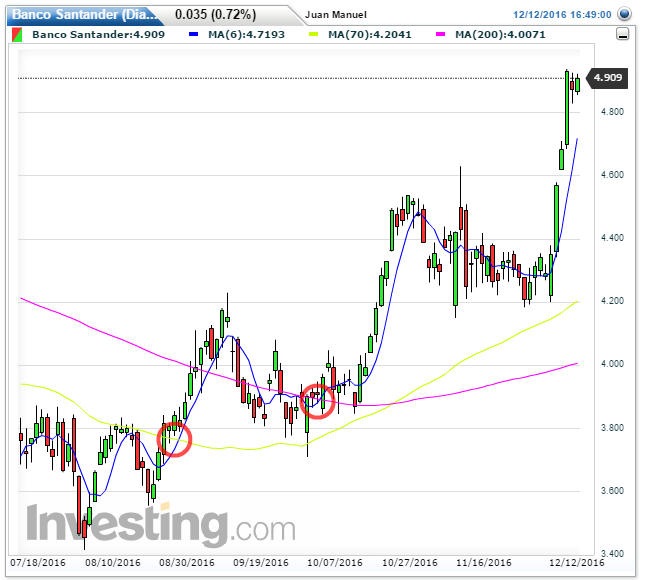The height and width of the screenshot is (580, 646).
Task: Click the 4.000 price axis label
Action: pyautogui.click(x=612, y=364)
